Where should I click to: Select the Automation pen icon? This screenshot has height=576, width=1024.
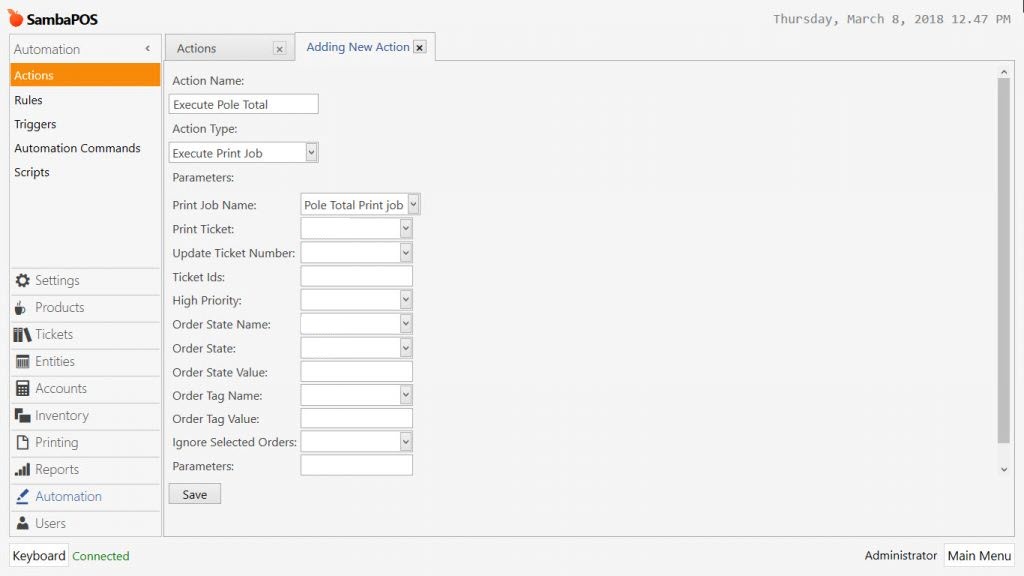coord(21,496)
